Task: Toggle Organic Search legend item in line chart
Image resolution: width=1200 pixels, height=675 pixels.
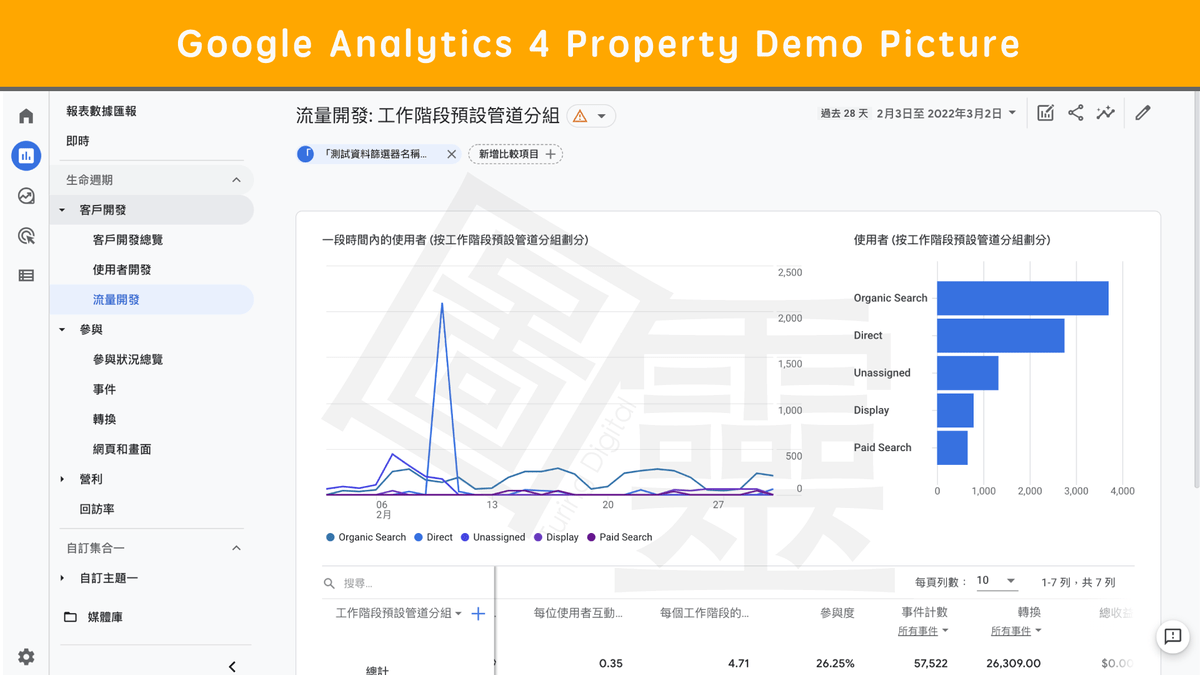Action: [366, 537]
